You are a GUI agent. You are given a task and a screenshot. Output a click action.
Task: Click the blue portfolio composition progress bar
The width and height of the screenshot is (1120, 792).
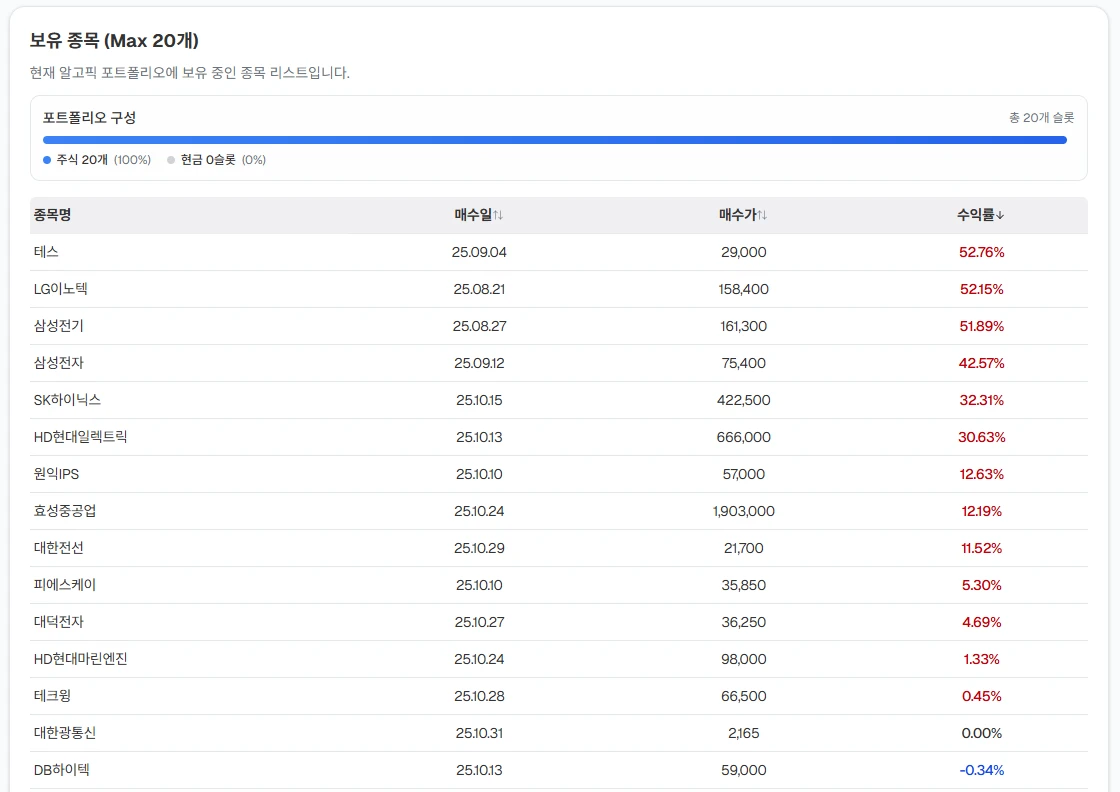point(554,140)
